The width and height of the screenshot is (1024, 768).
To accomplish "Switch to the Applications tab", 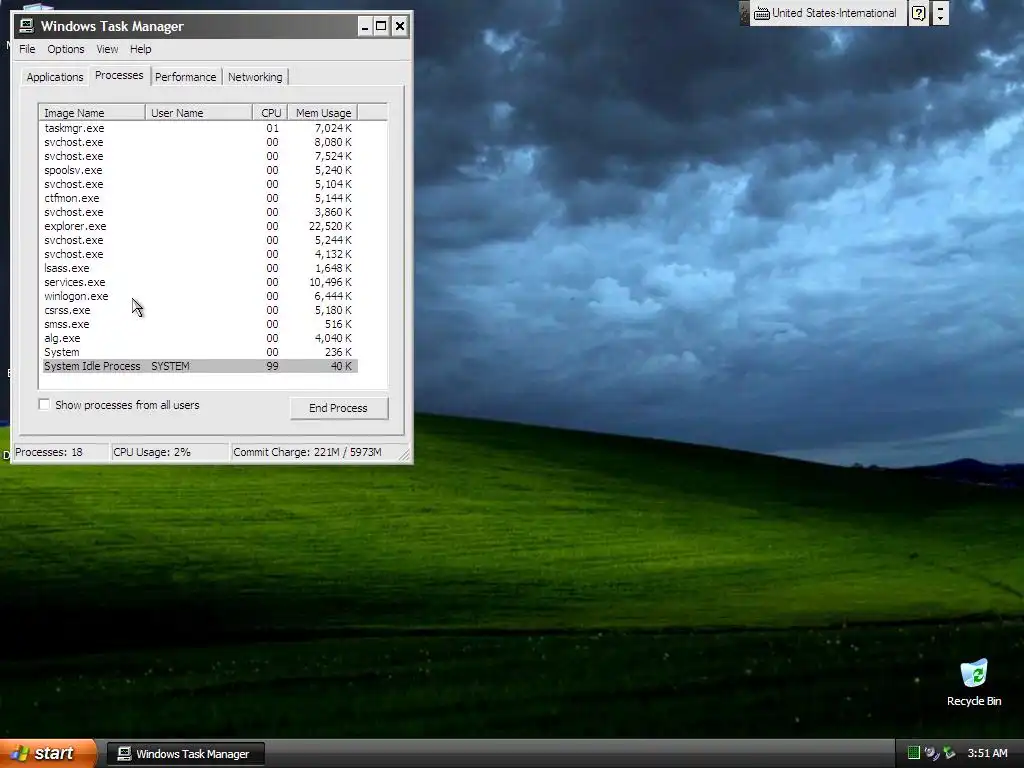I will point(55,77).
